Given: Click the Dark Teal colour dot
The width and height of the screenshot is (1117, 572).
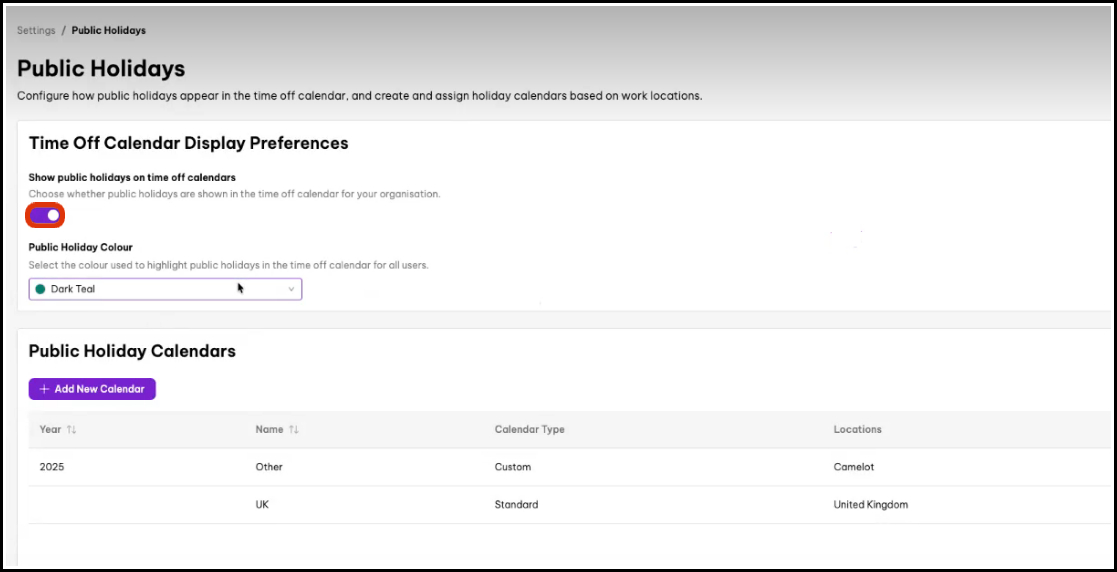Looking at the screenshot, I should click(x=40, y=289).
